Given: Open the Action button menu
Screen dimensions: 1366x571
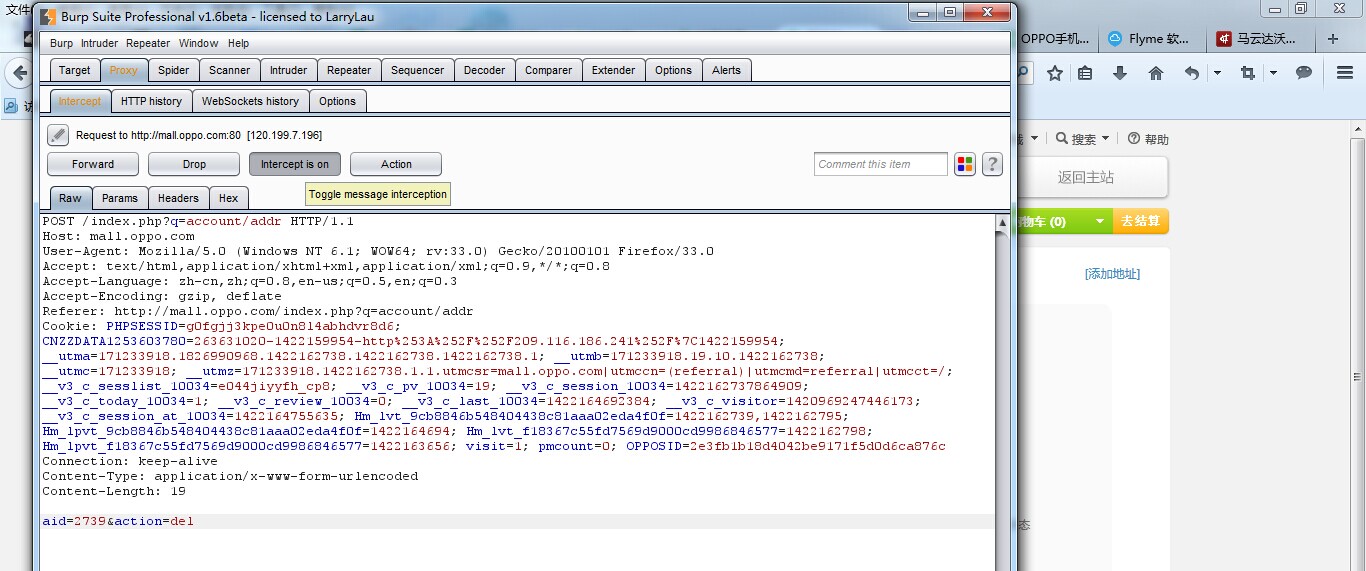Looking at the screenshot, I should (396, 164).
